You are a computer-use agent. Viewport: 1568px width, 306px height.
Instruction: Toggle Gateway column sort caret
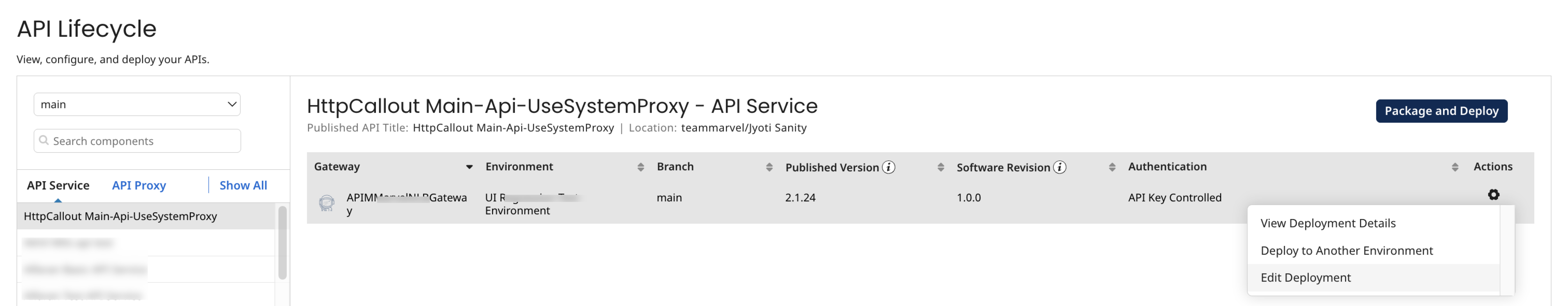point(469,167)
